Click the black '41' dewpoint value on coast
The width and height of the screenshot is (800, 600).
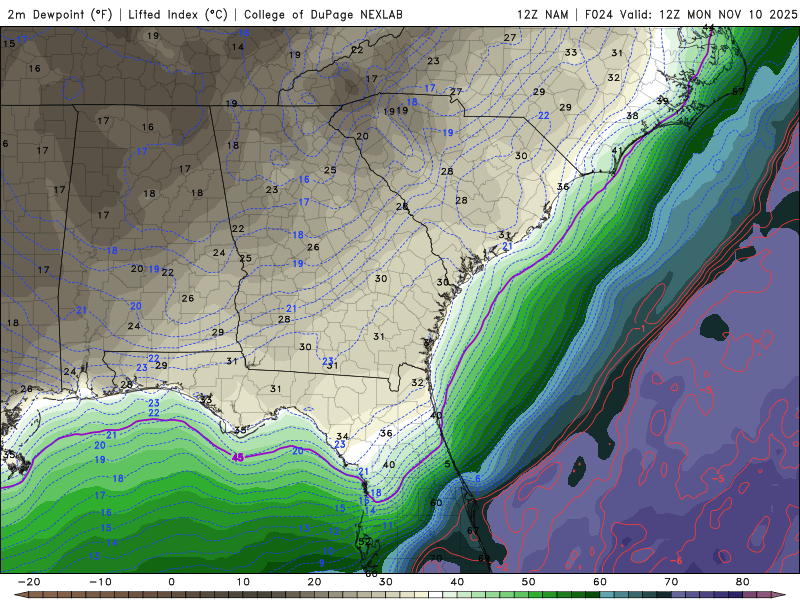(617, 151)
